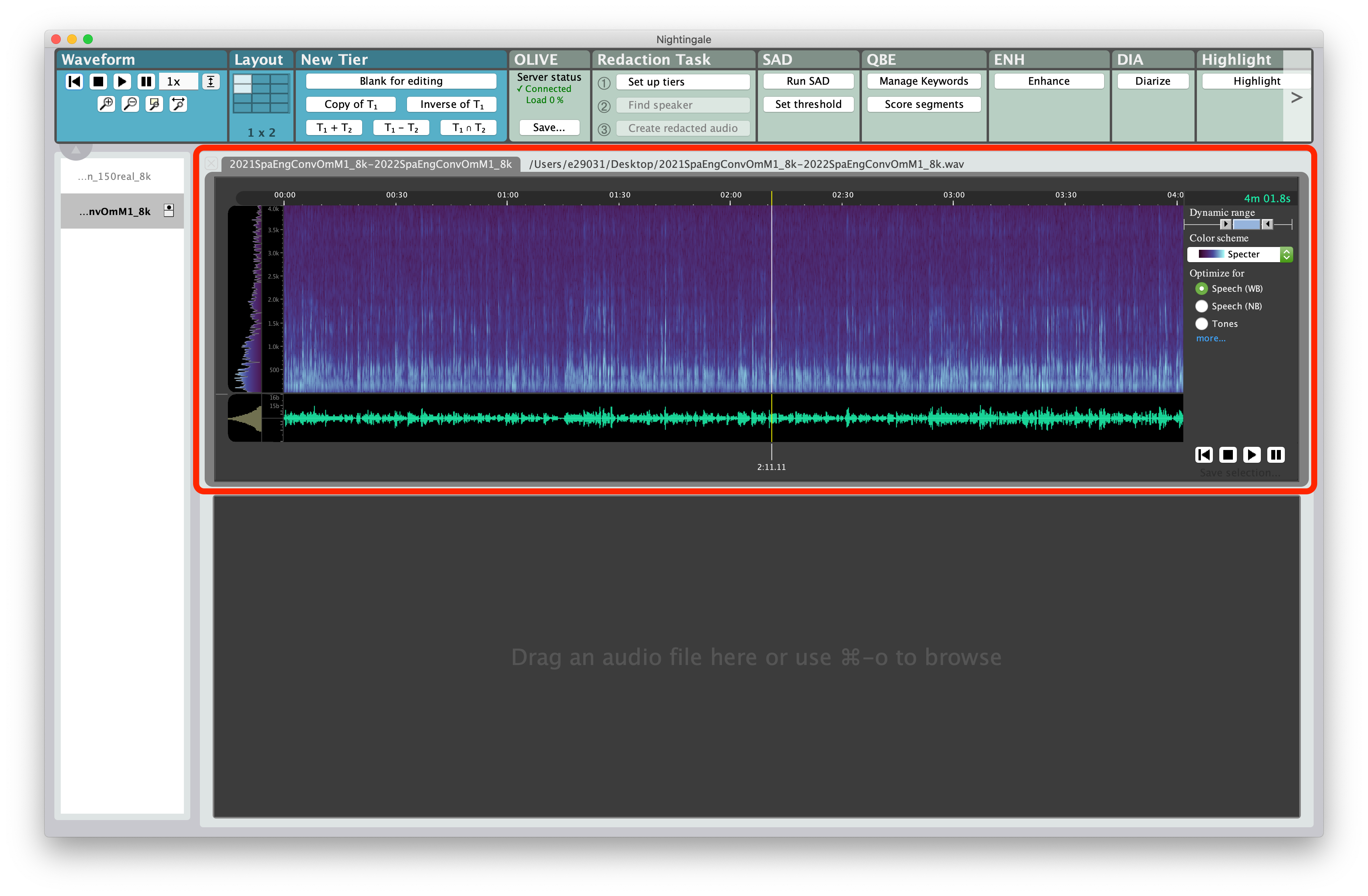
Task: Select the zoom out magnifier tool
Action: tap(130, 104)
